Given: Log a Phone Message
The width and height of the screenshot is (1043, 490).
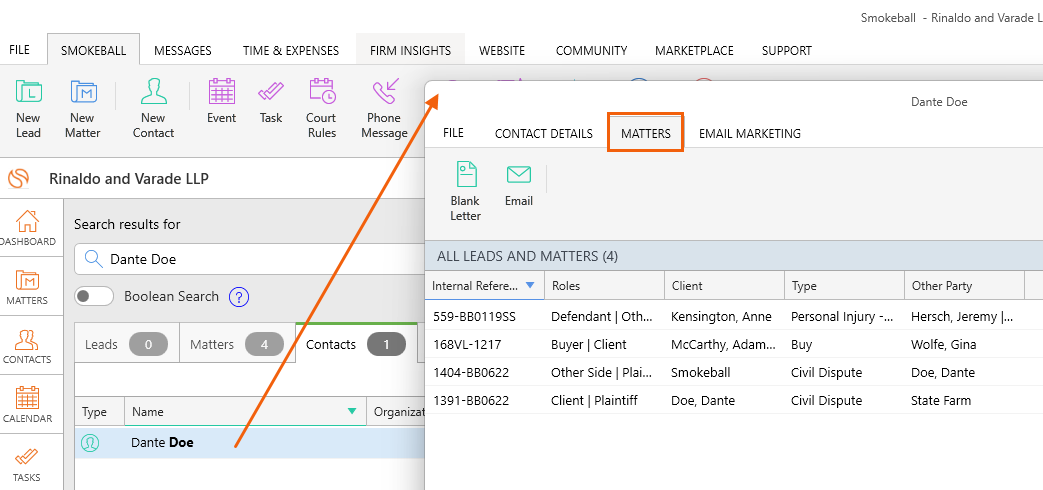Looking at the screenshot, I should [x=384, y=108].
